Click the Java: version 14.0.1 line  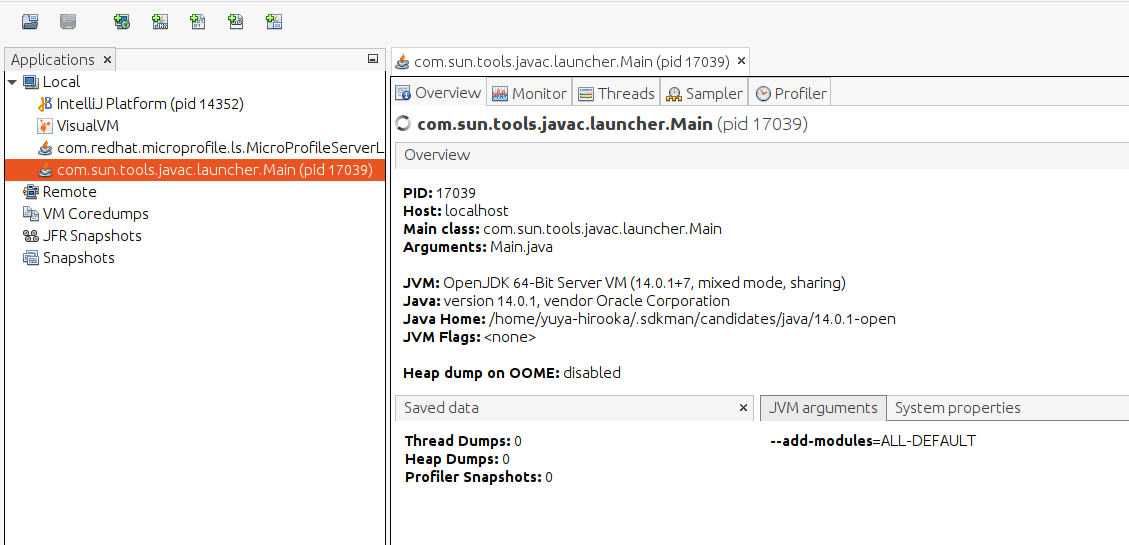point(567,301)
